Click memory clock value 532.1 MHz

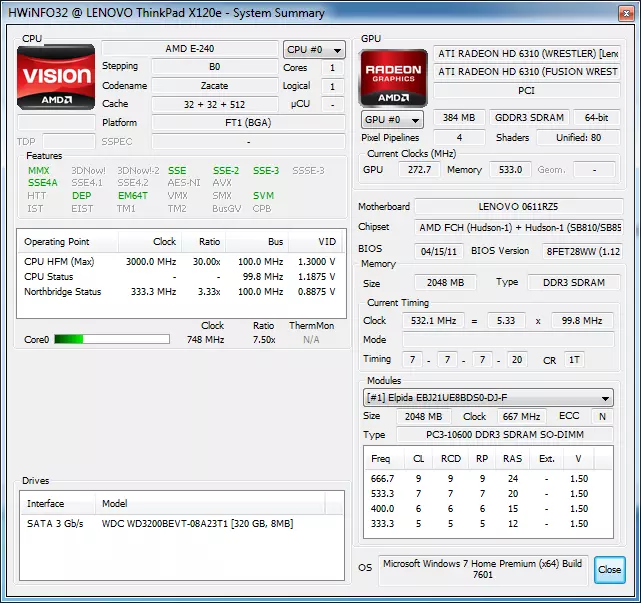433,321
